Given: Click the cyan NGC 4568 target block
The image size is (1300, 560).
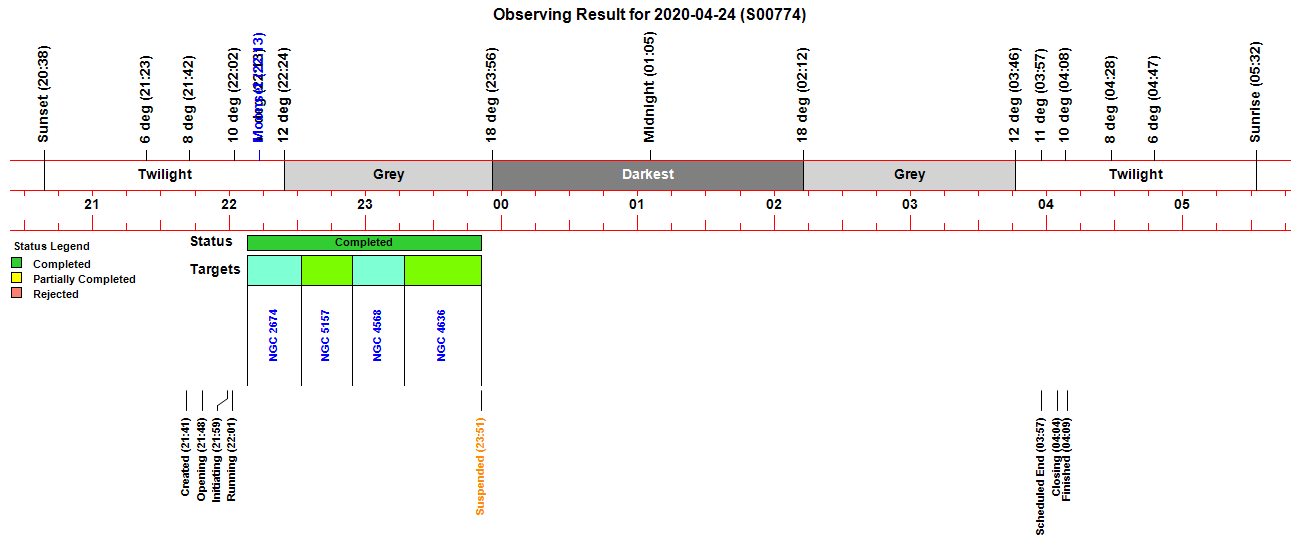Looking at the screenshot, I should 378,271.
